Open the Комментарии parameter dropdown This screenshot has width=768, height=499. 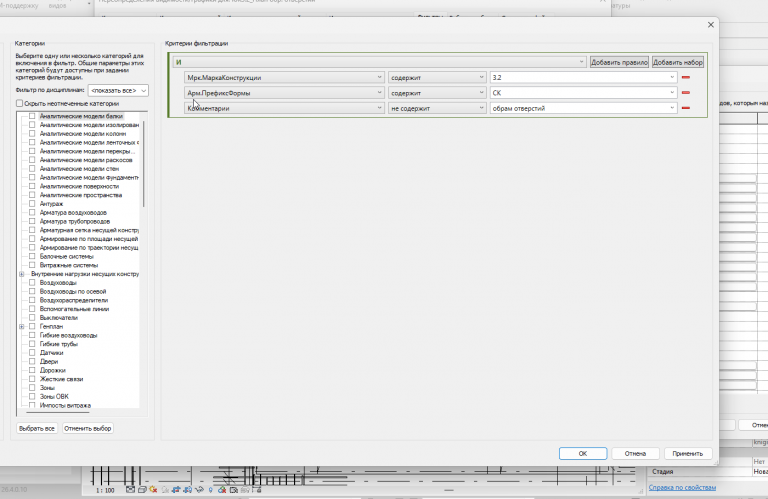(284, 108)
